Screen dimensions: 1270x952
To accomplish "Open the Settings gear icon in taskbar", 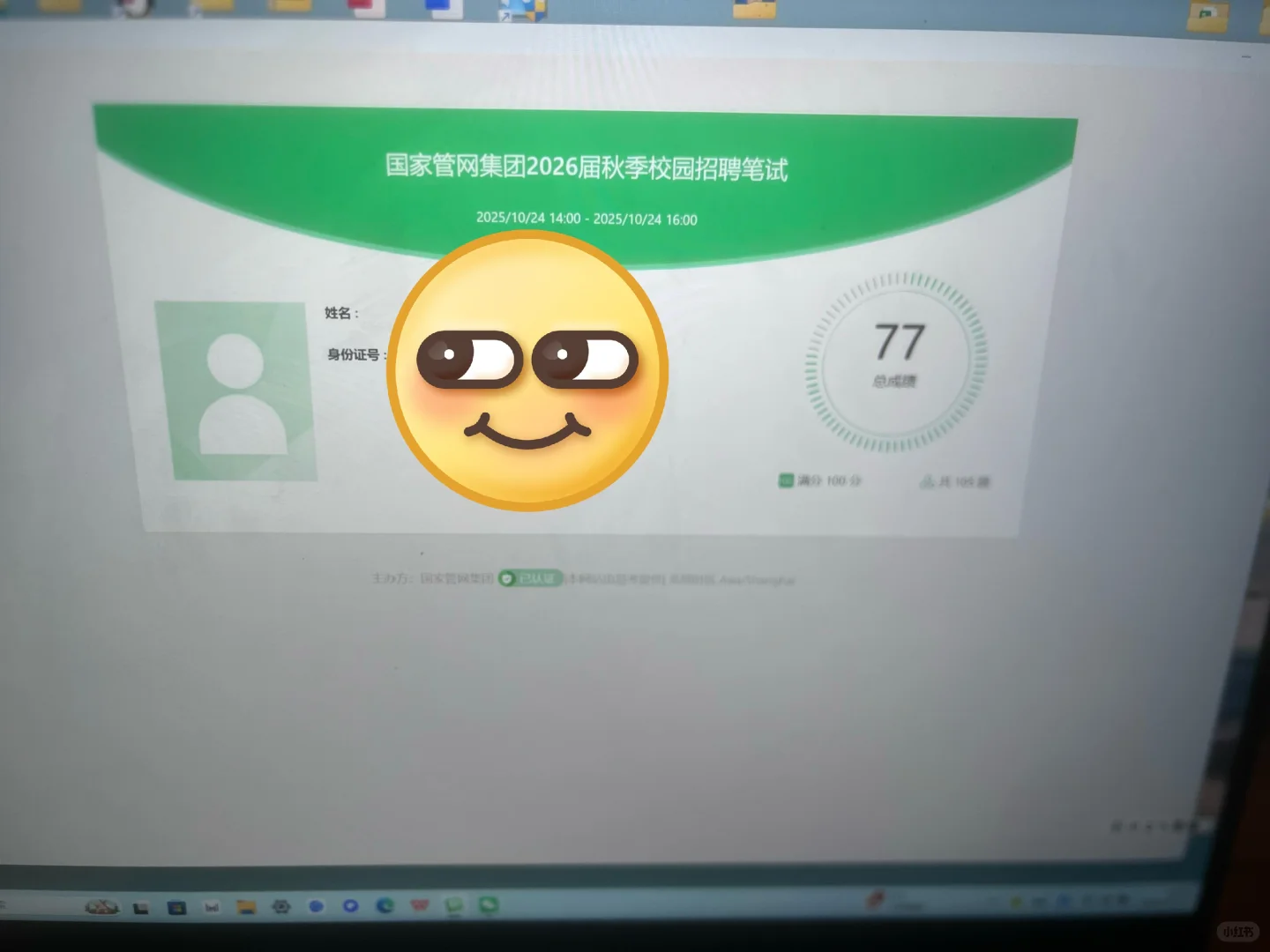I will (x=281, y=905).
